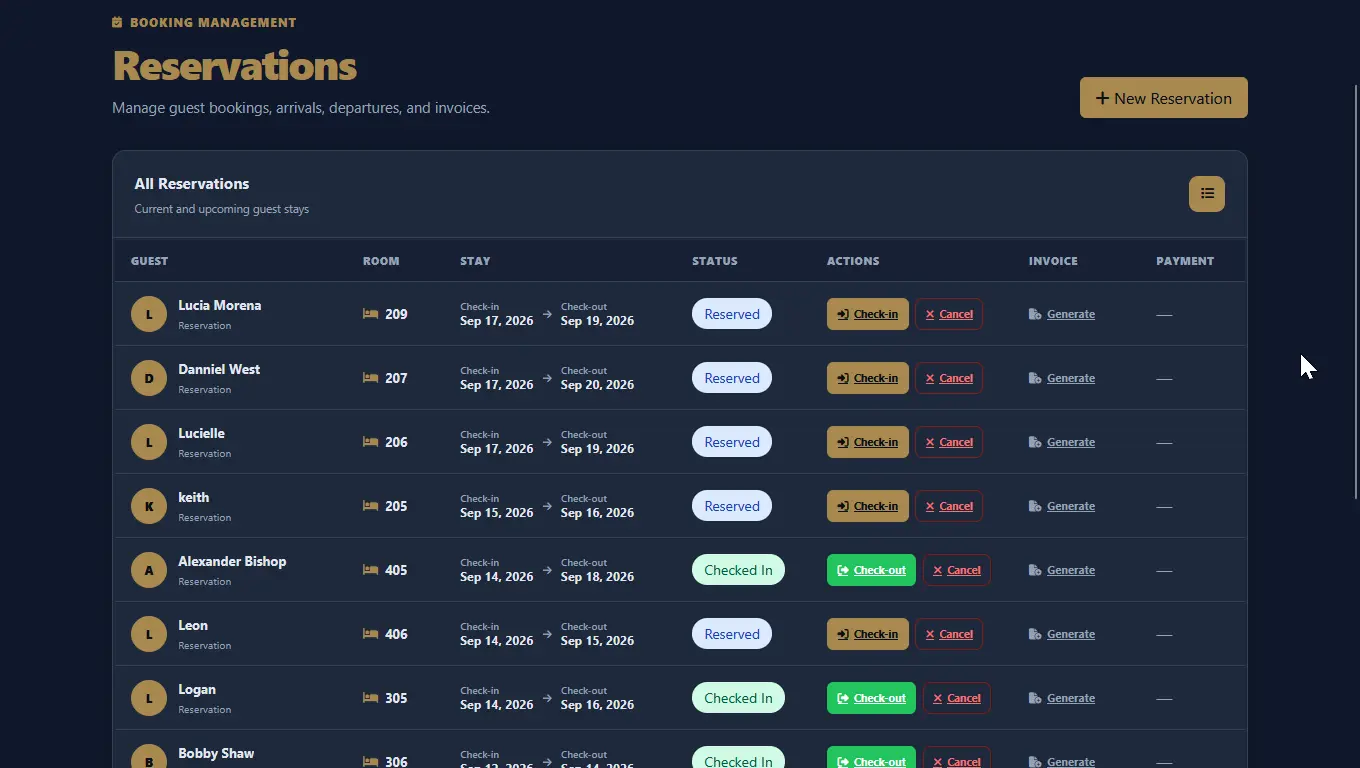Click the bed icon beside room 405
This screenshot has width=1360, height=768.
(x=370, y=570)
